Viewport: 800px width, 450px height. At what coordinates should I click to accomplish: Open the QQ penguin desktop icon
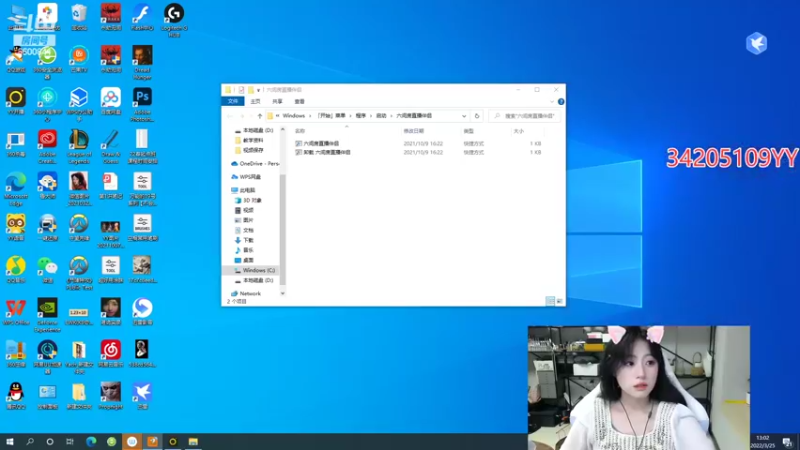coord(16,396)
